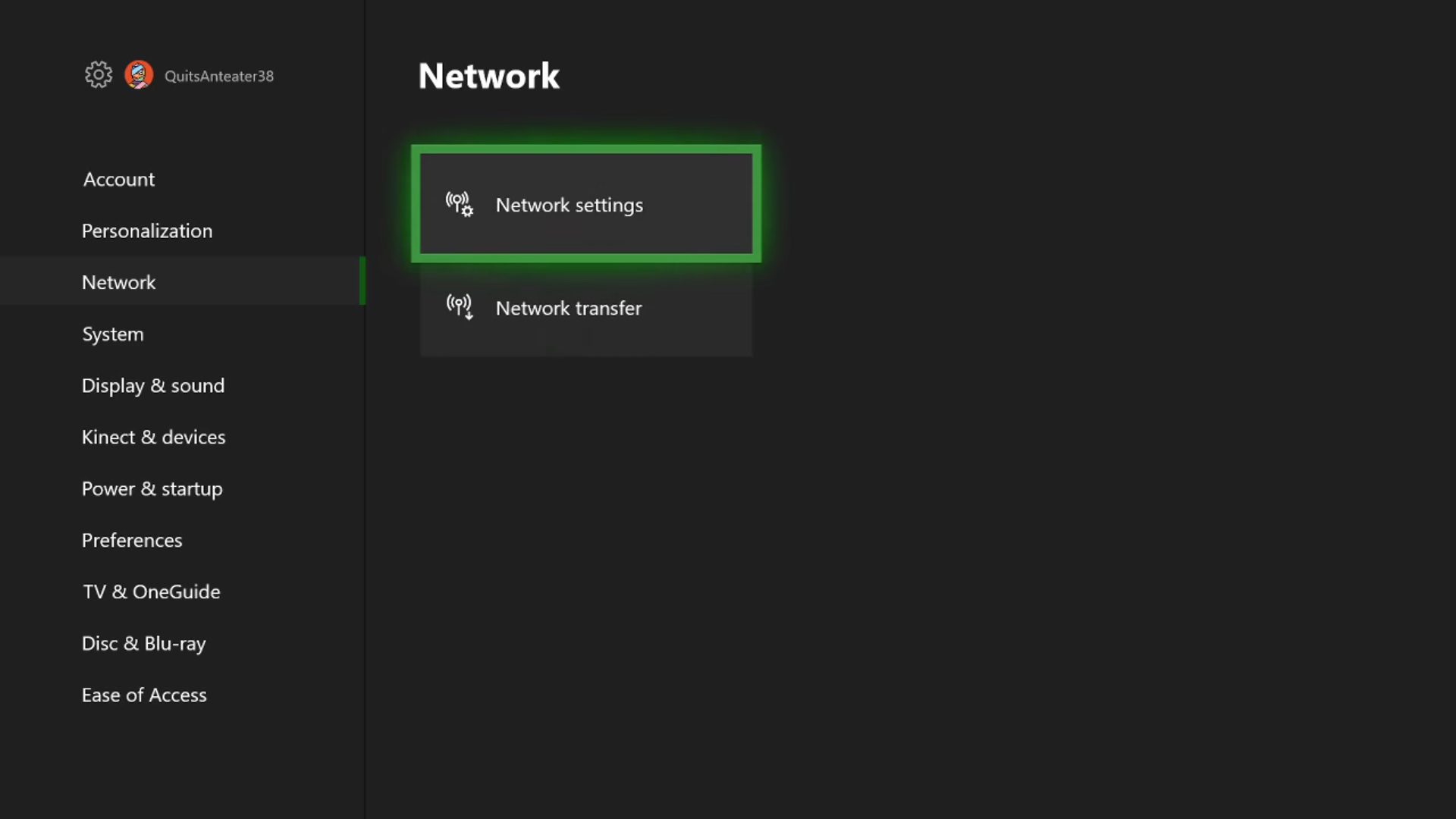Go to the Personalization category

147,231
